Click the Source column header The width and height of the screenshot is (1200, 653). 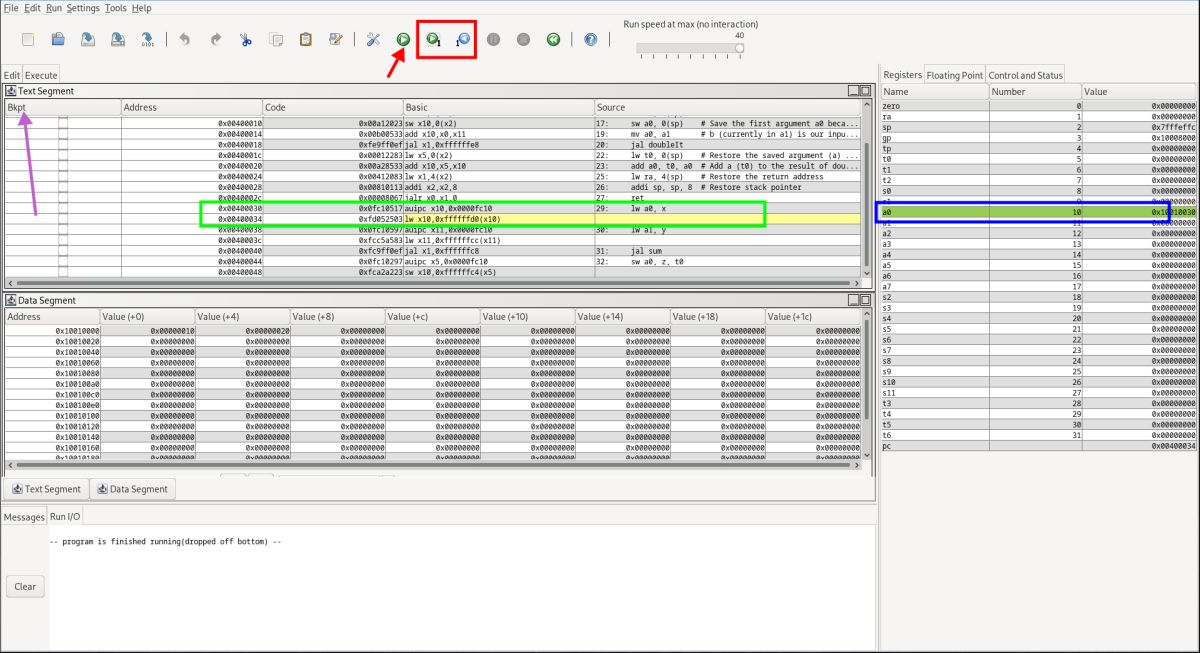coord(727,107)
